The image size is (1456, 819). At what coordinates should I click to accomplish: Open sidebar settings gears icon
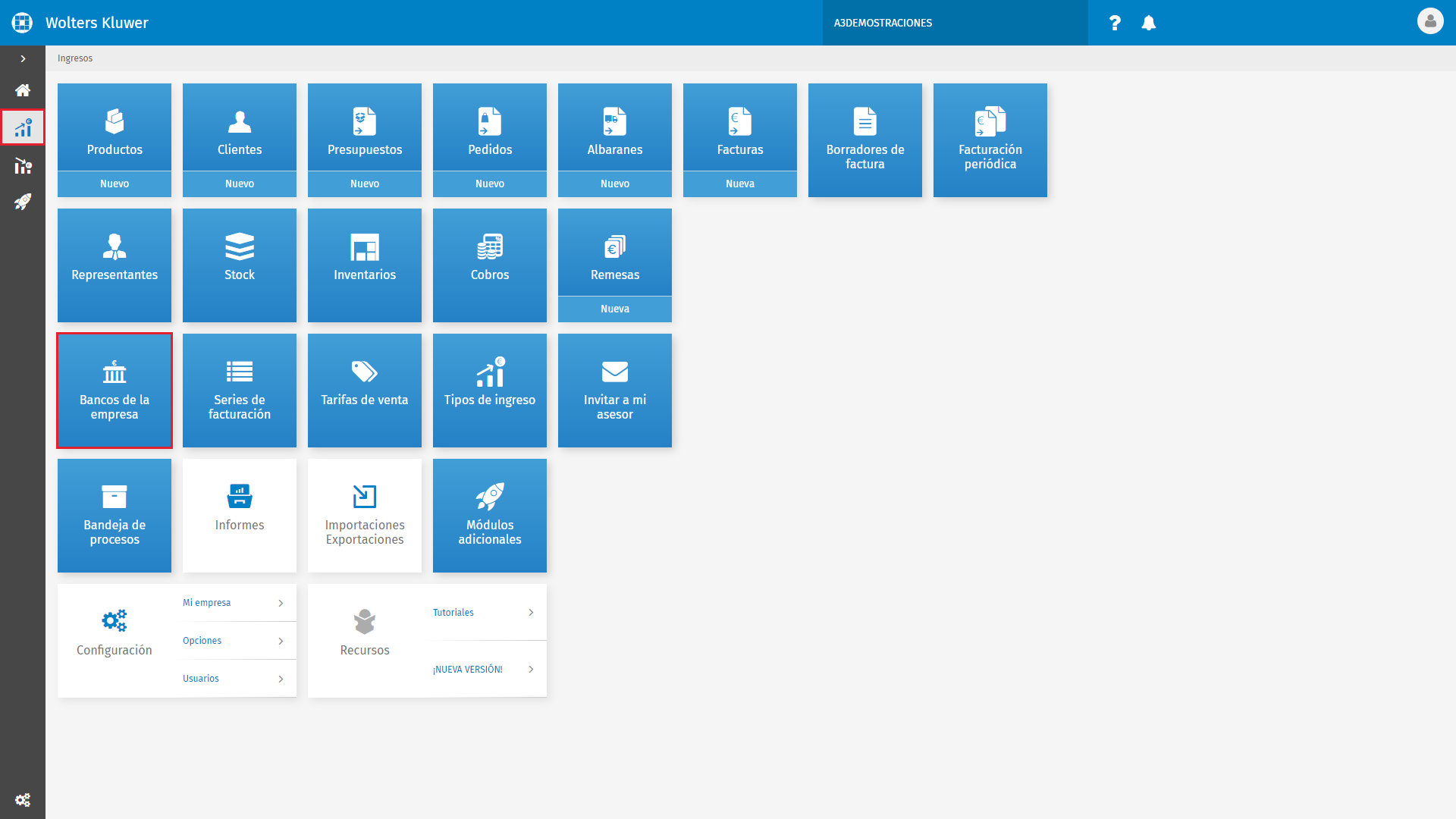click(23, 800)
